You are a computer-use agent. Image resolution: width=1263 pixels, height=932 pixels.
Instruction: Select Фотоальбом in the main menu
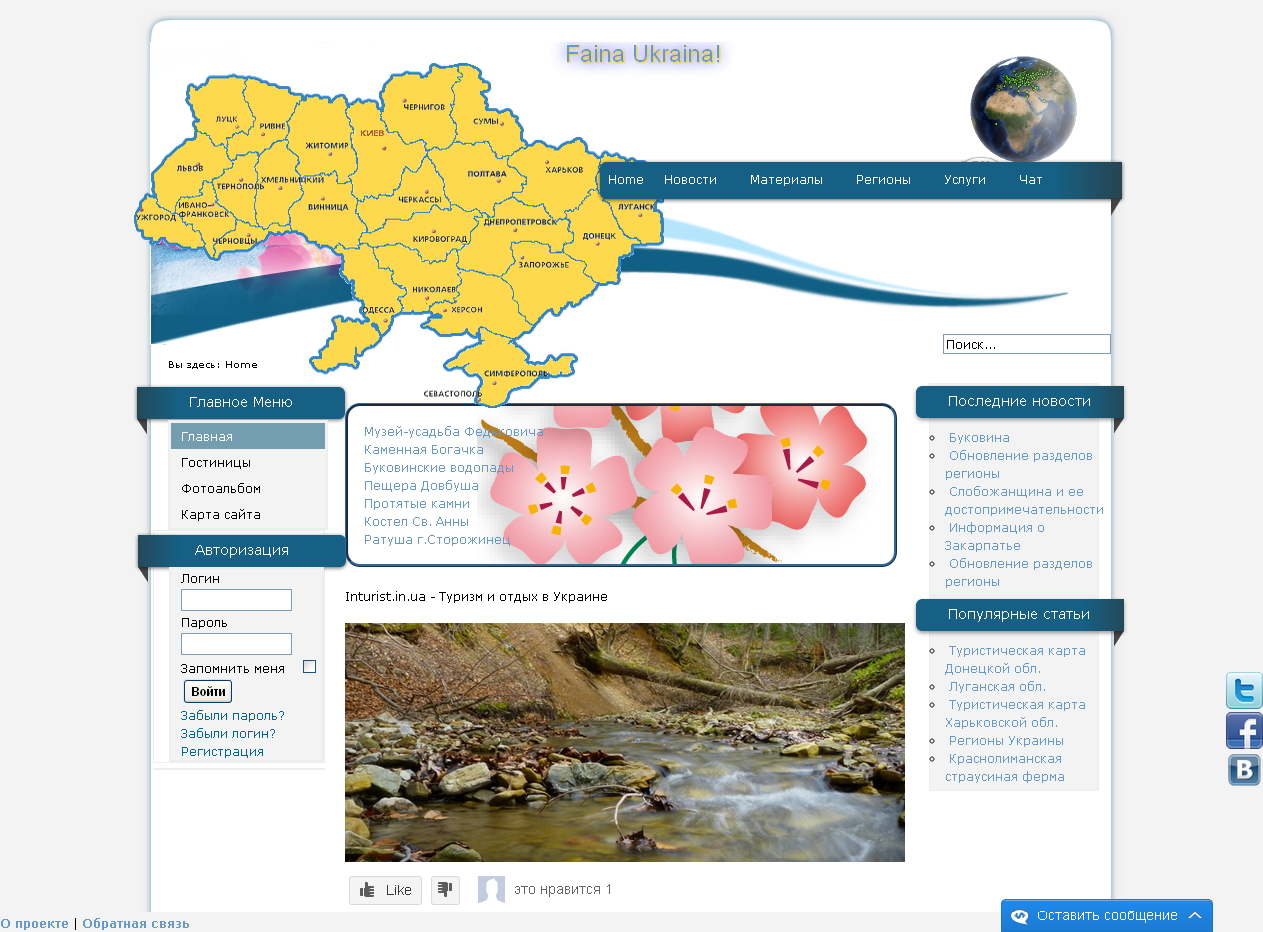point(248,489)
